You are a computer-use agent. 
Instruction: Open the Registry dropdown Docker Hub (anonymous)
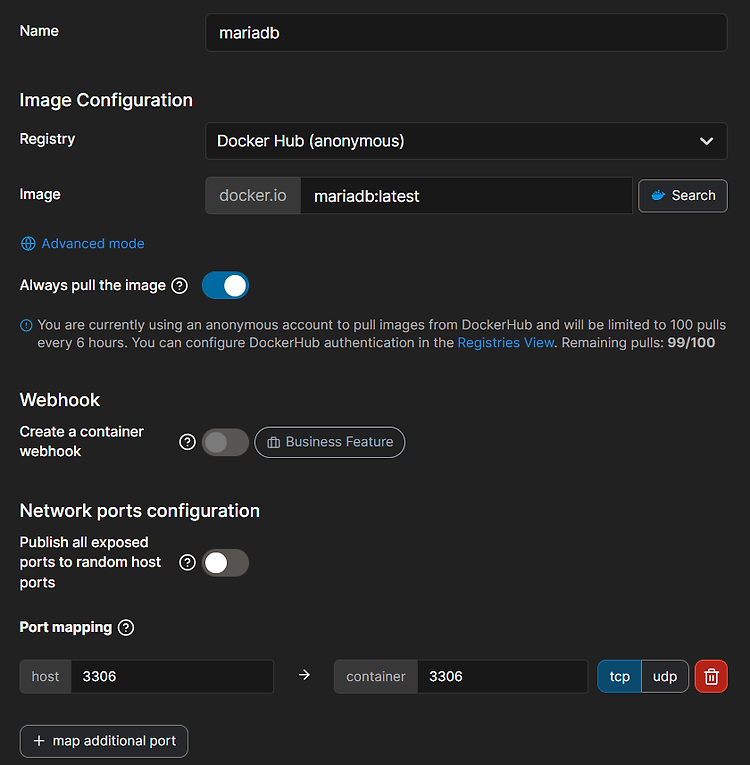(466, 141)
